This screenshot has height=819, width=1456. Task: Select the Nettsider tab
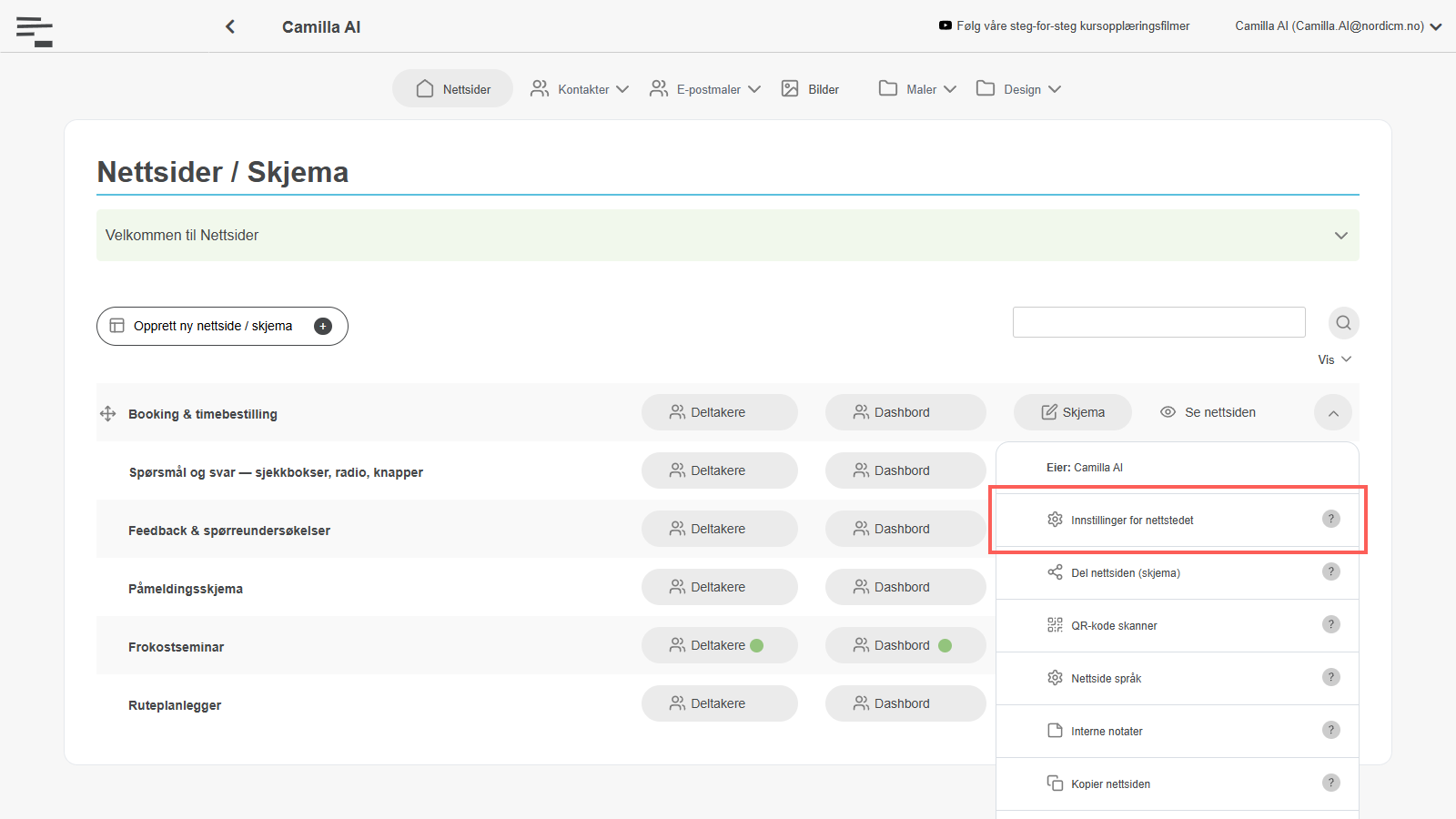tap(452, 88)
